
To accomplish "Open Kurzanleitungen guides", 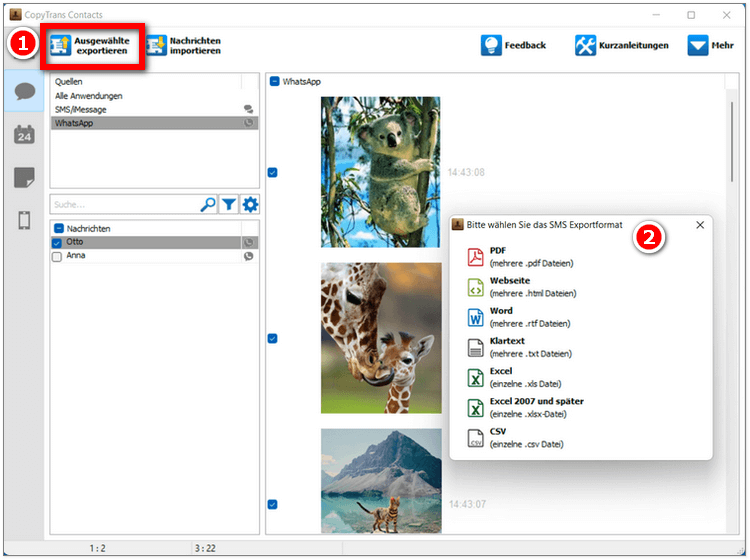I will click(622, 45).
